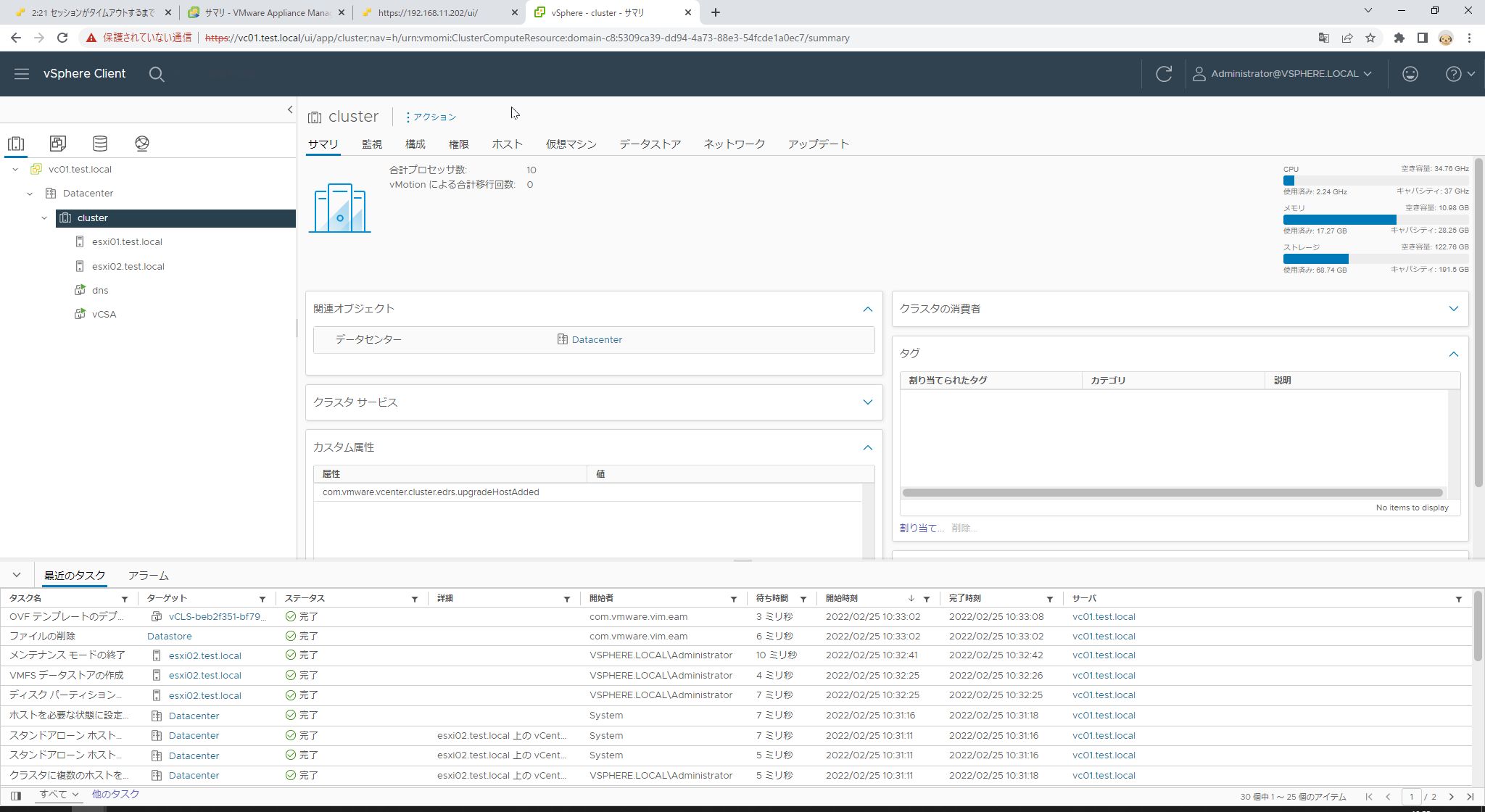Select esxi02.test.local in the inventory tree
Image resolution: width=1485 pixels, height=812 pixels.
128,267
